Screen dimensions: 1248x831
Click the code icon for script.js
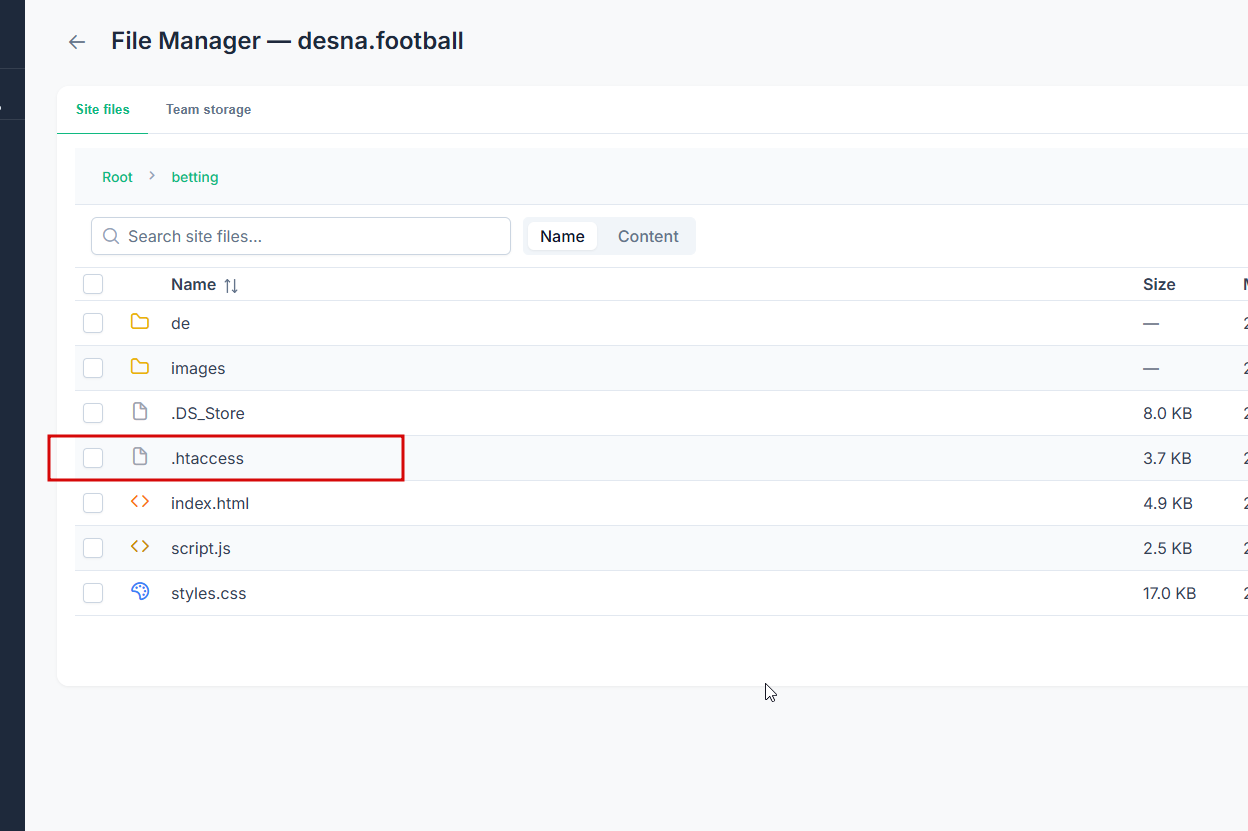tap(140, 547)
